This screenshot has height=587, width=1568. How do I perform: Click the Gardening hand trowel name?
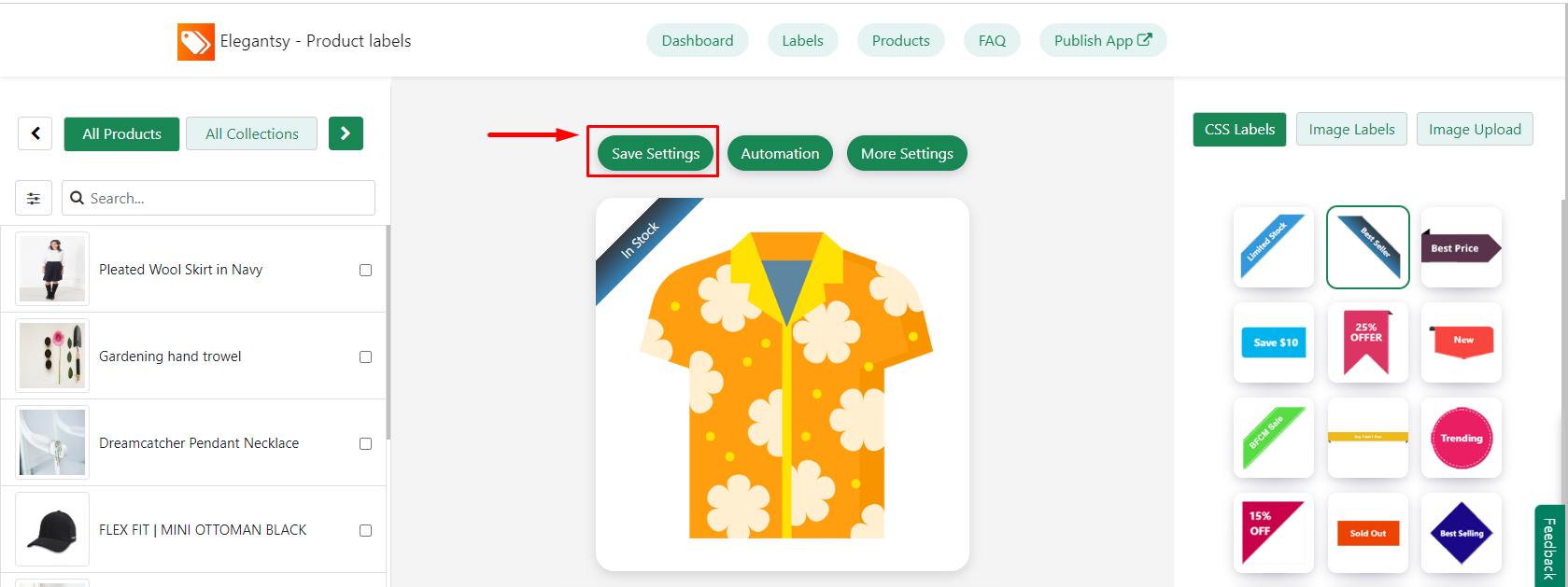coord(170,356)
